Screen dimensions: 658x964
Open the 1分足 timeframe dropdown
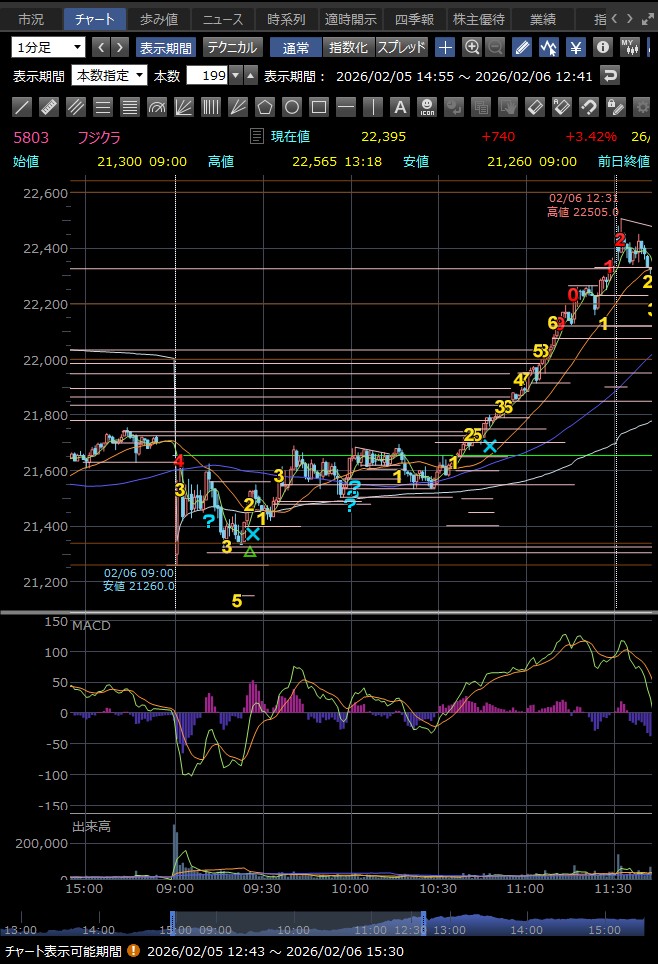[x=49, y=47]
